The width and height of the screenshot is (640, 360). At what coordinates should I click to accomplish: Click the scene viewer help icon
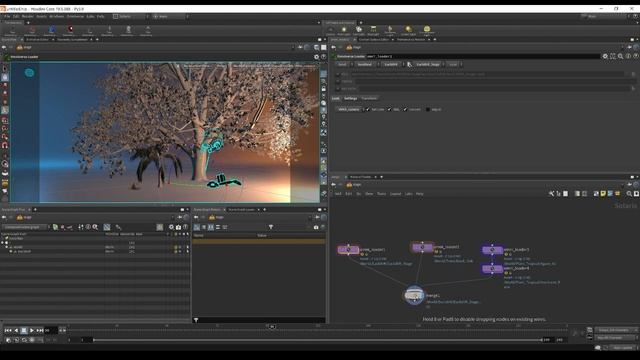point(323,57)
